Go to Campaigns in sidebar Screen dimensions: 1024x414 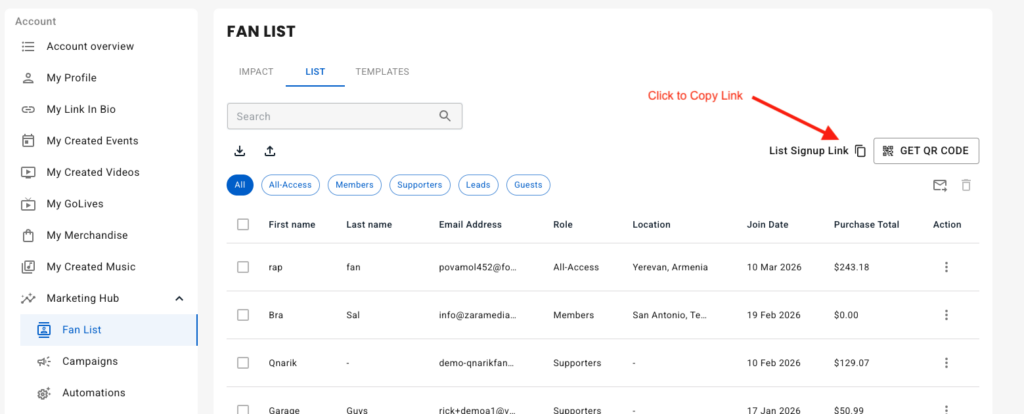[x=90, y=361]
